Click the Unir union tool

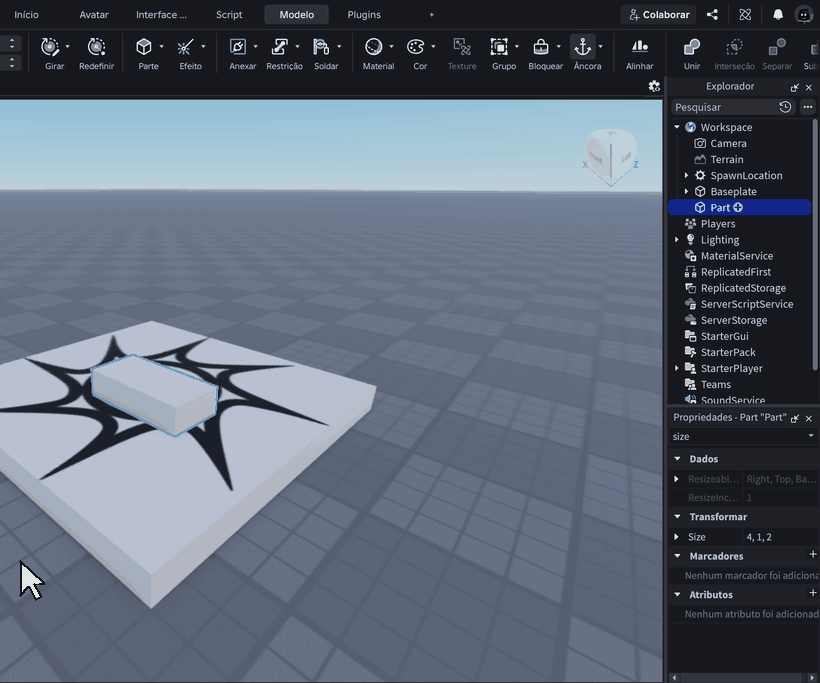[691, 48]
